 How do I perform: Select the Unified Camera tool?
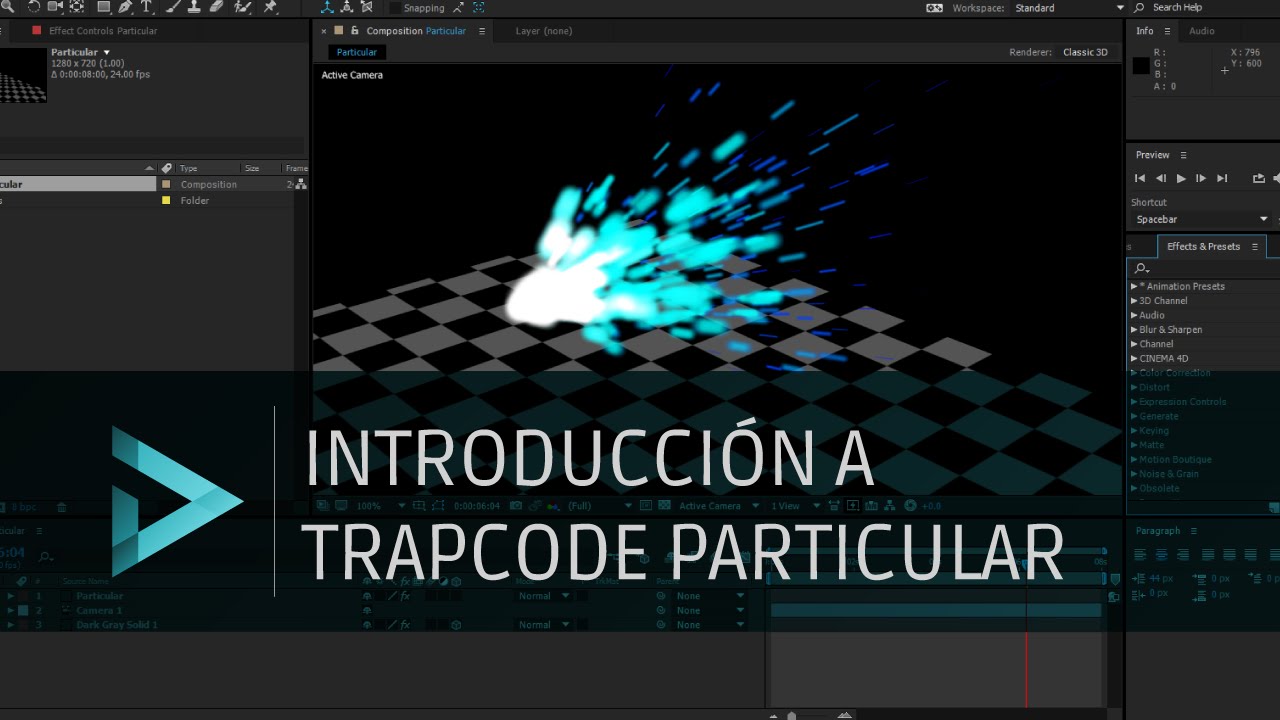click(55, 7)
